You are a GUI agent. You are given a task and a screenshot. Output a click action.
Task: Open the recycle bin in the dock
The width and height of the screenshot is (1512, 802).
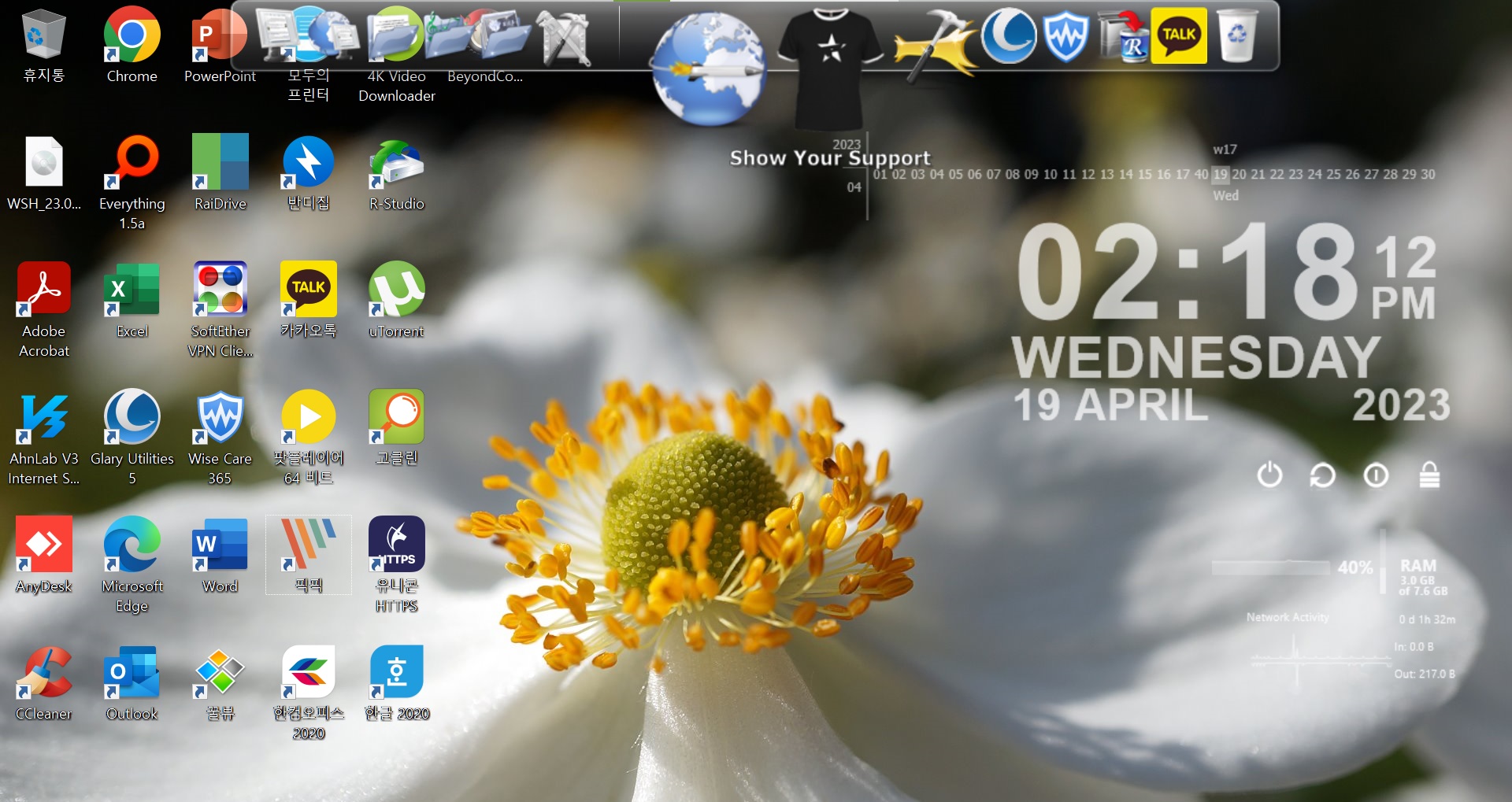tap(1237, 35)
